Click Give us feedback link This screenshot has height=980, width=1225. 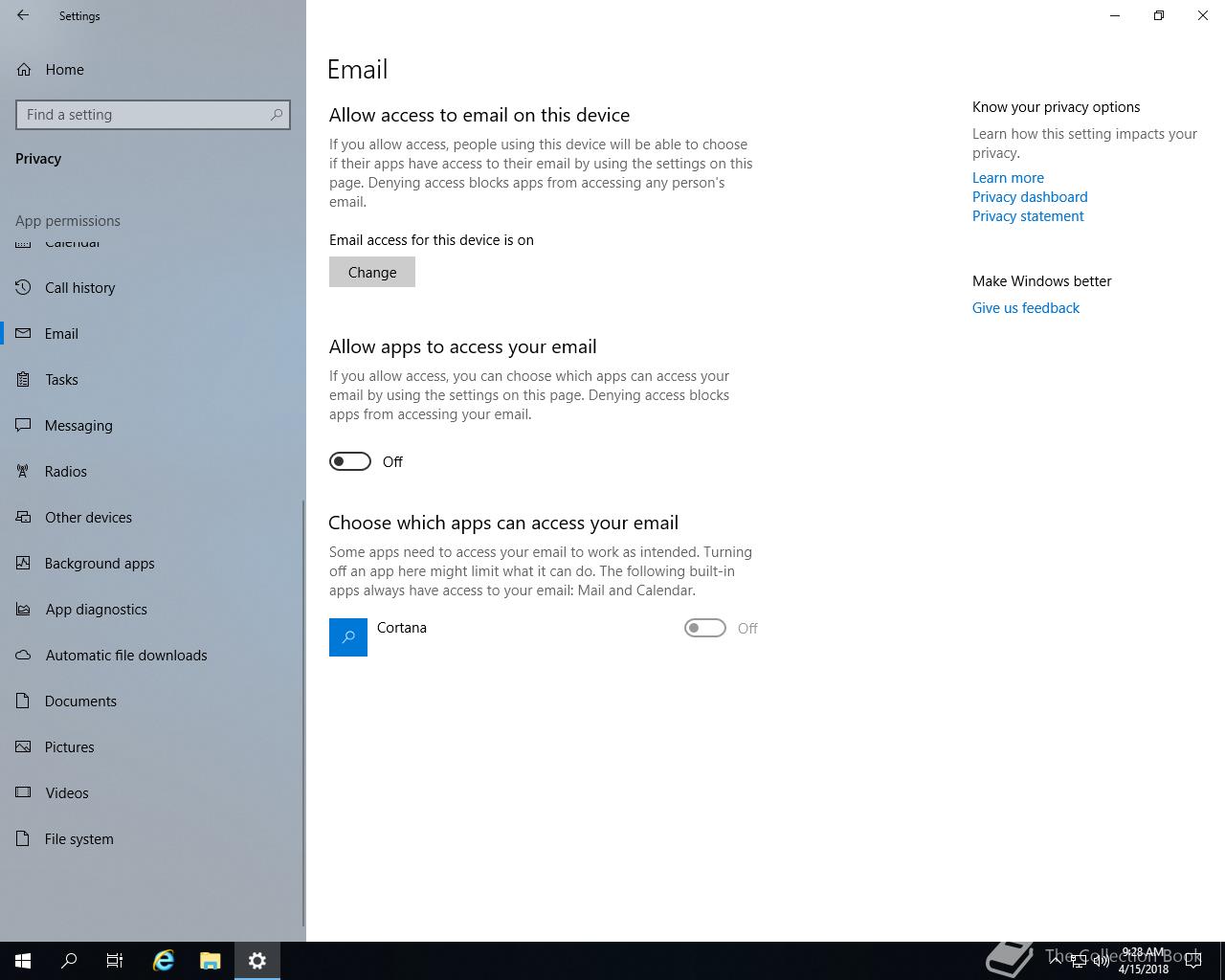tap(1026, 307)
